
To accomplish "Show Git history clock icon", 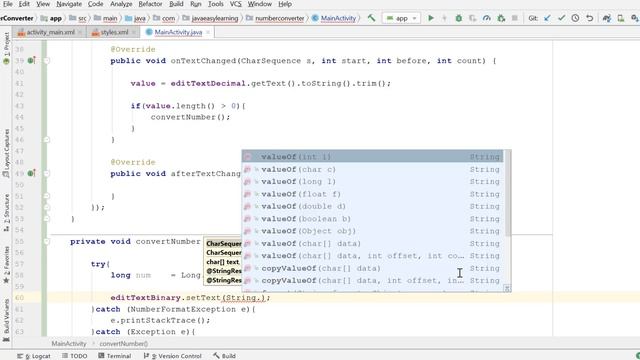I will pos(575,18).
